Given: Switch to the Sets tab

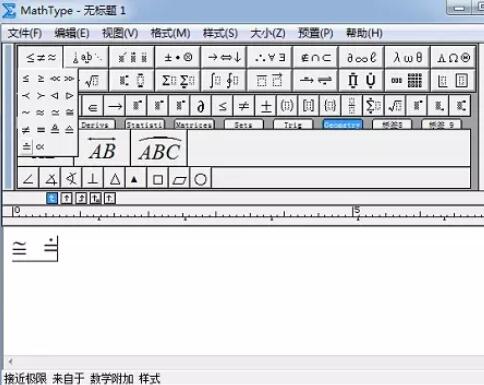Looking at the screenshot, I should (x=244, y=125).
